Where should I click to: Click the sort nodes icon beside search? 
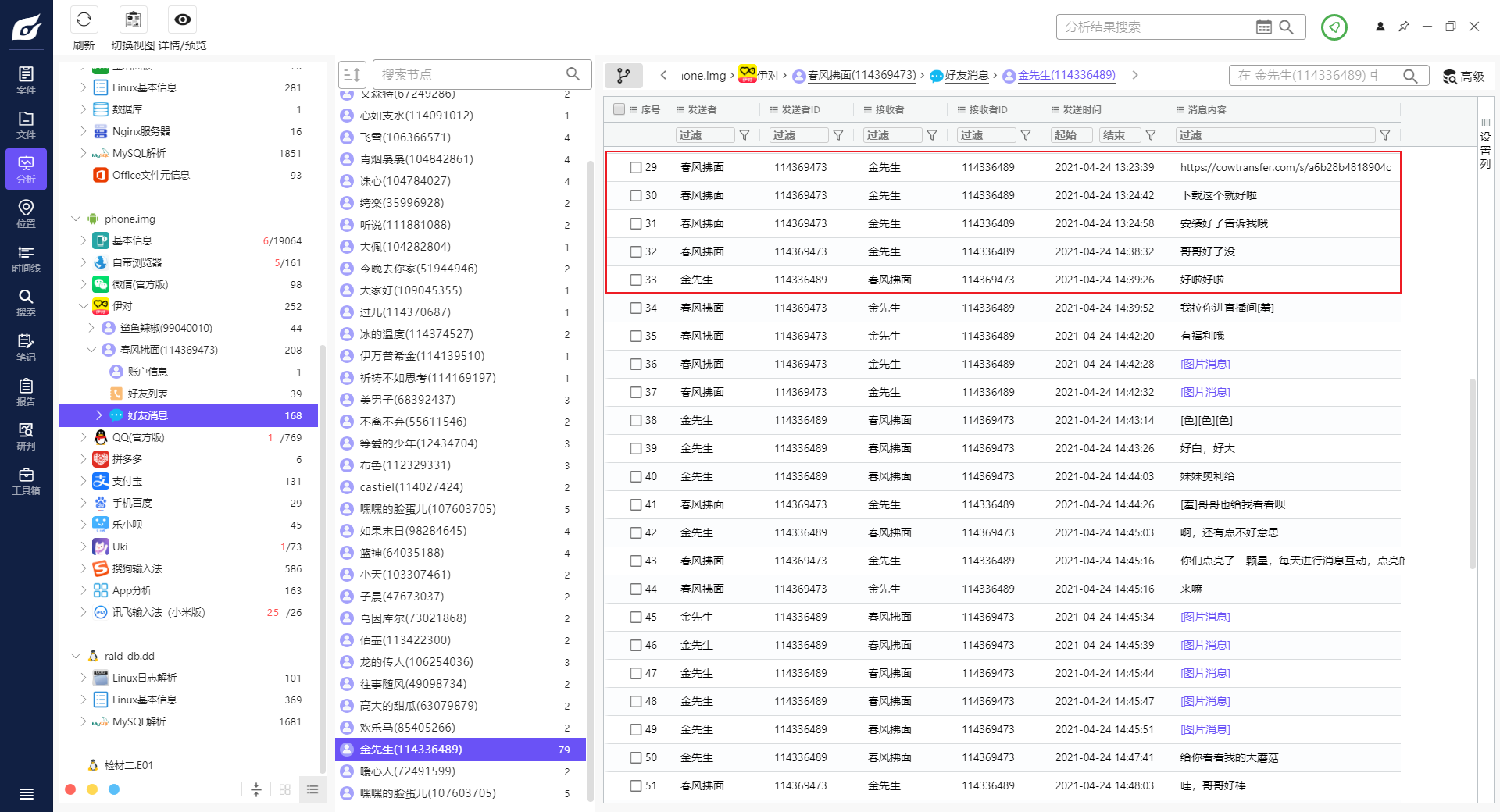[352, 75]
